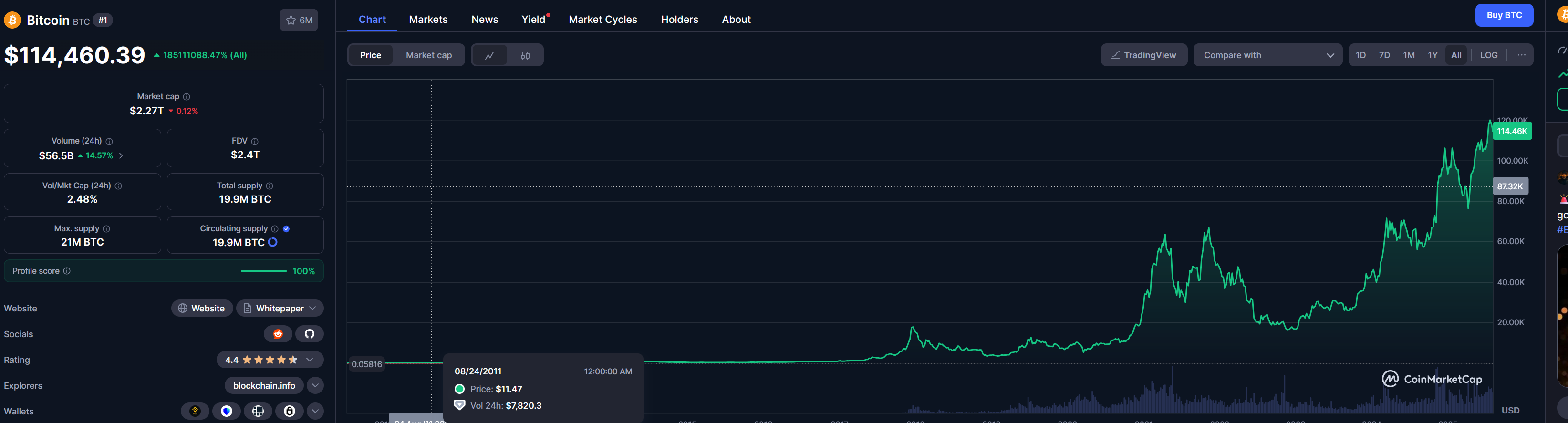Click the $7,820.3 Vol 24h tooltip value

click(523, 405)
